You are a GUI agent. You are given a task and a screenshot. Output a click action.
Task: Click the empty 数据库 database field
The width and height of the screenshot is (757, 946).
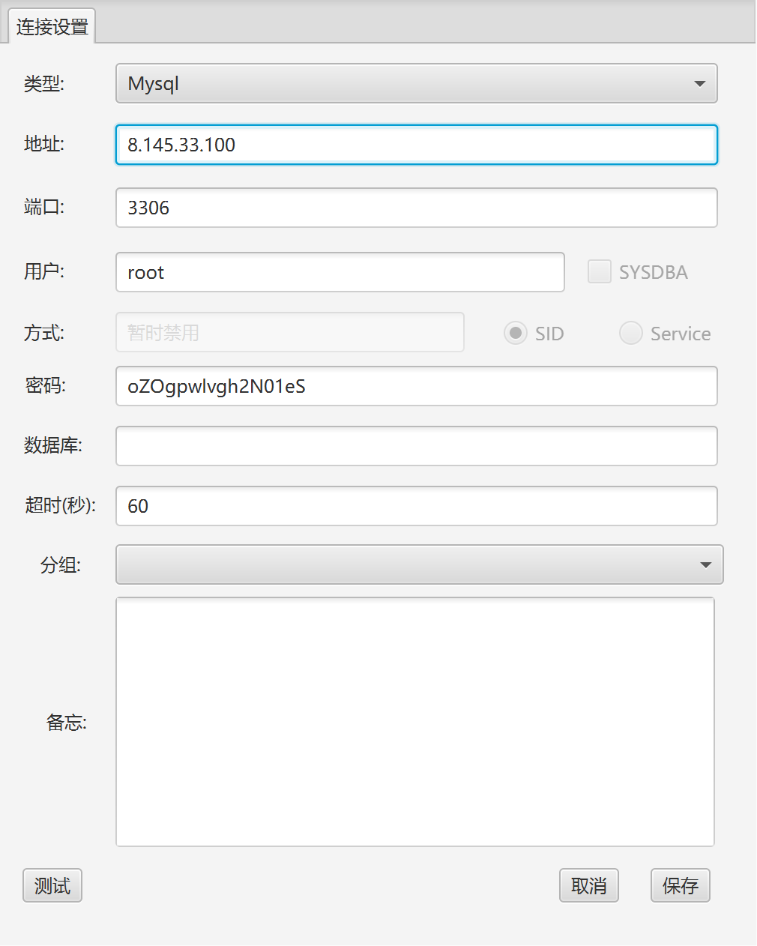click(x=415, y=445)
